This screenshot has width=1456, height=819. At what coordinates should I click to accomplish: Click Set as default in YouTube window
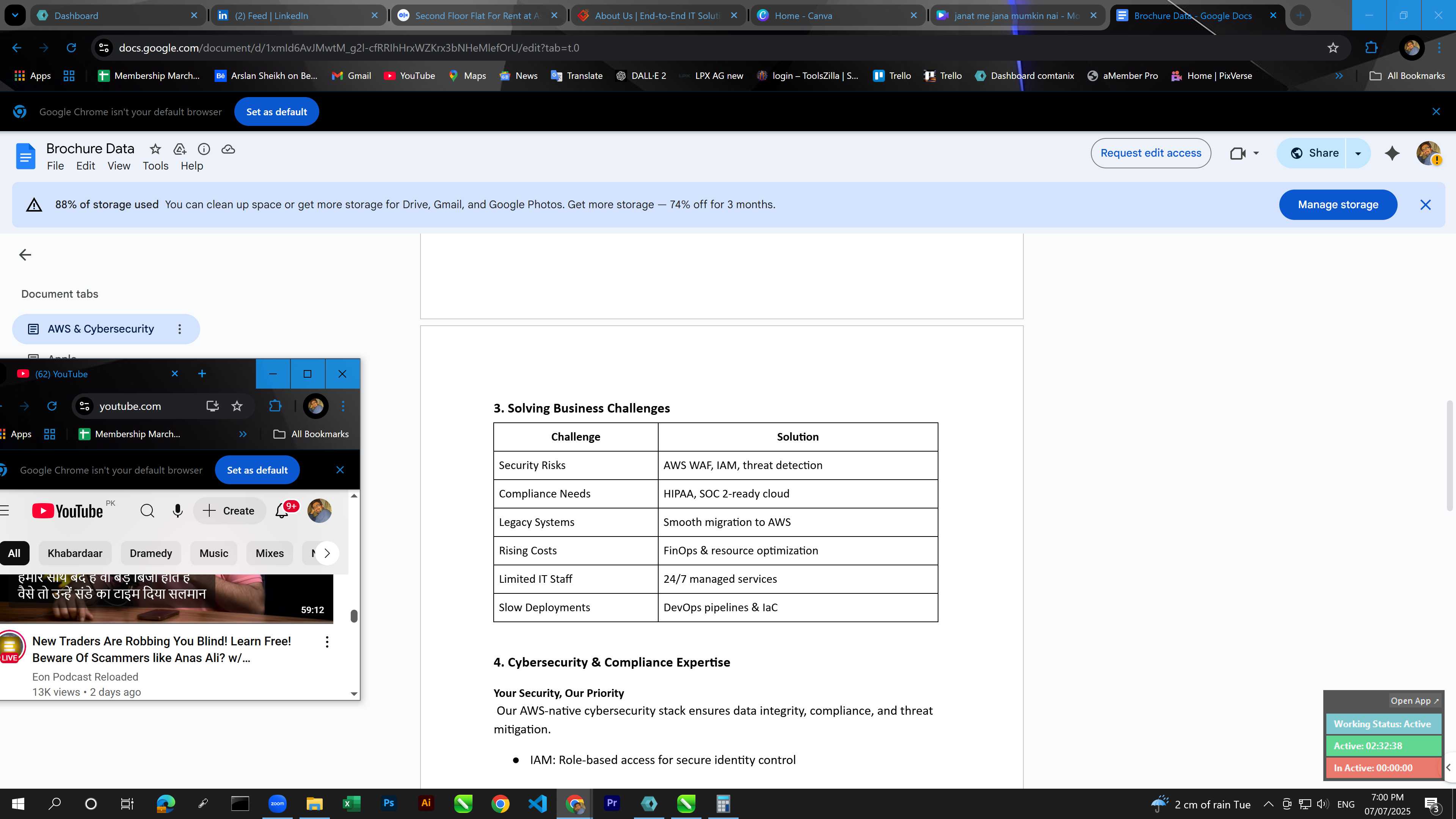coord(257,470)
